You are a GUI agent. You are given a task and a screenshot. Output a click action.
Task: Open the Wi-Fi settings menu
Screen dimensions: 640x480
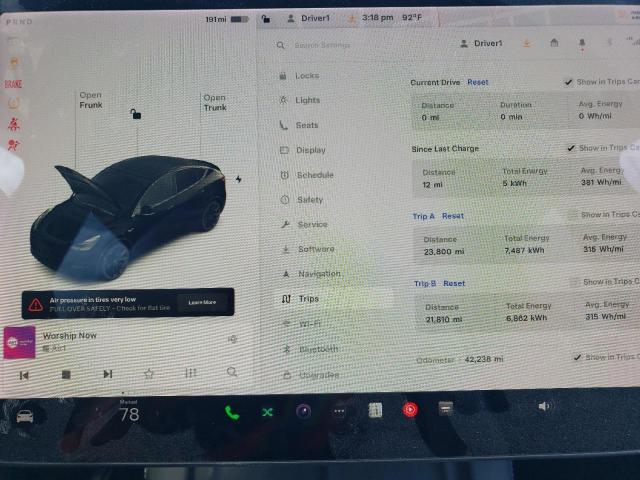click(x=302, y=324)
